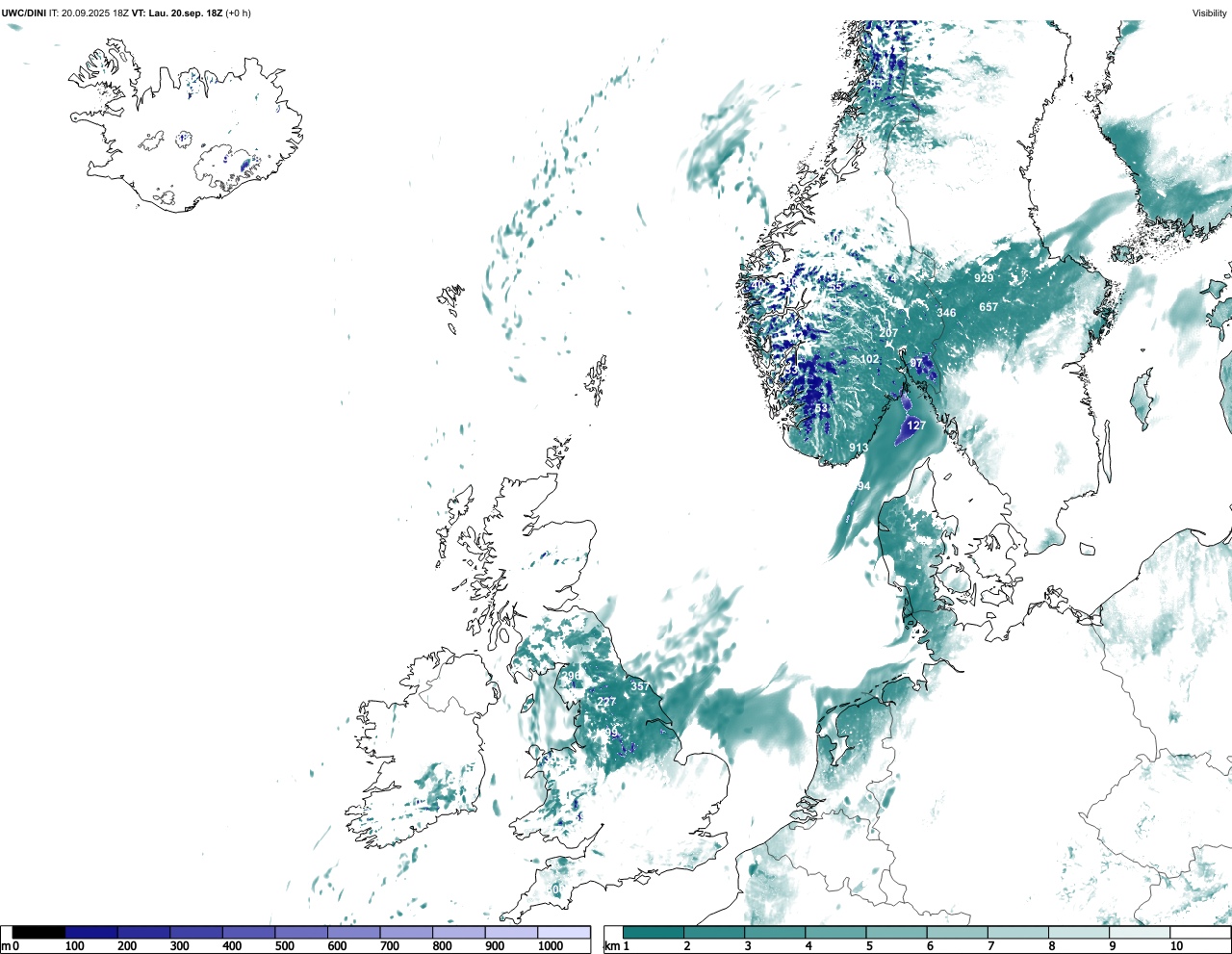Click the 97 value near Oslofjord
This screenshot has height=954, width=1232.
coord(916,363)
